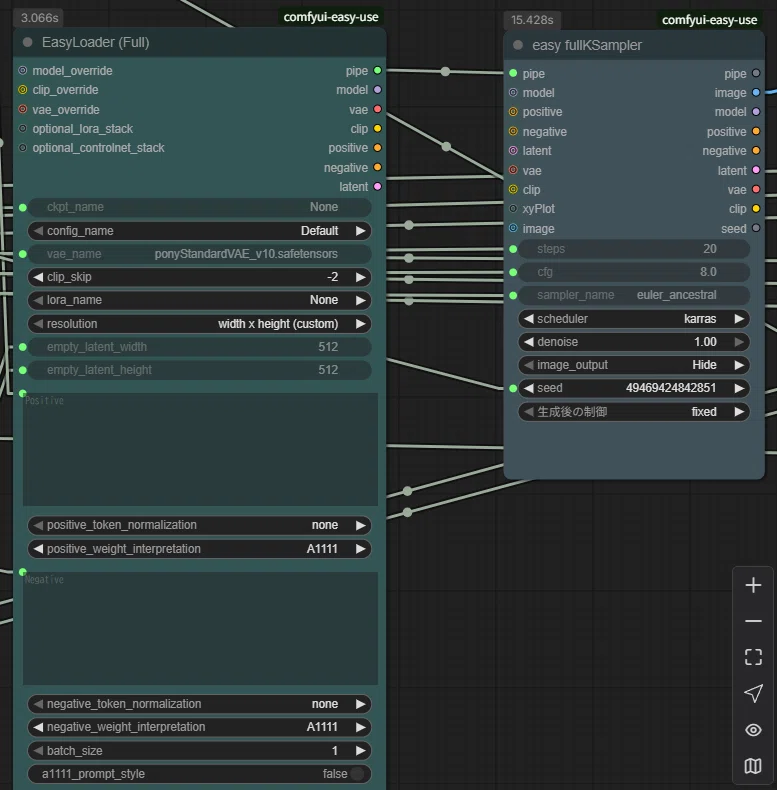The width and height of the screenshot is (777, 790).
Task: Click EasyLoader positive output connector
Action: click(x=377, y=148)
